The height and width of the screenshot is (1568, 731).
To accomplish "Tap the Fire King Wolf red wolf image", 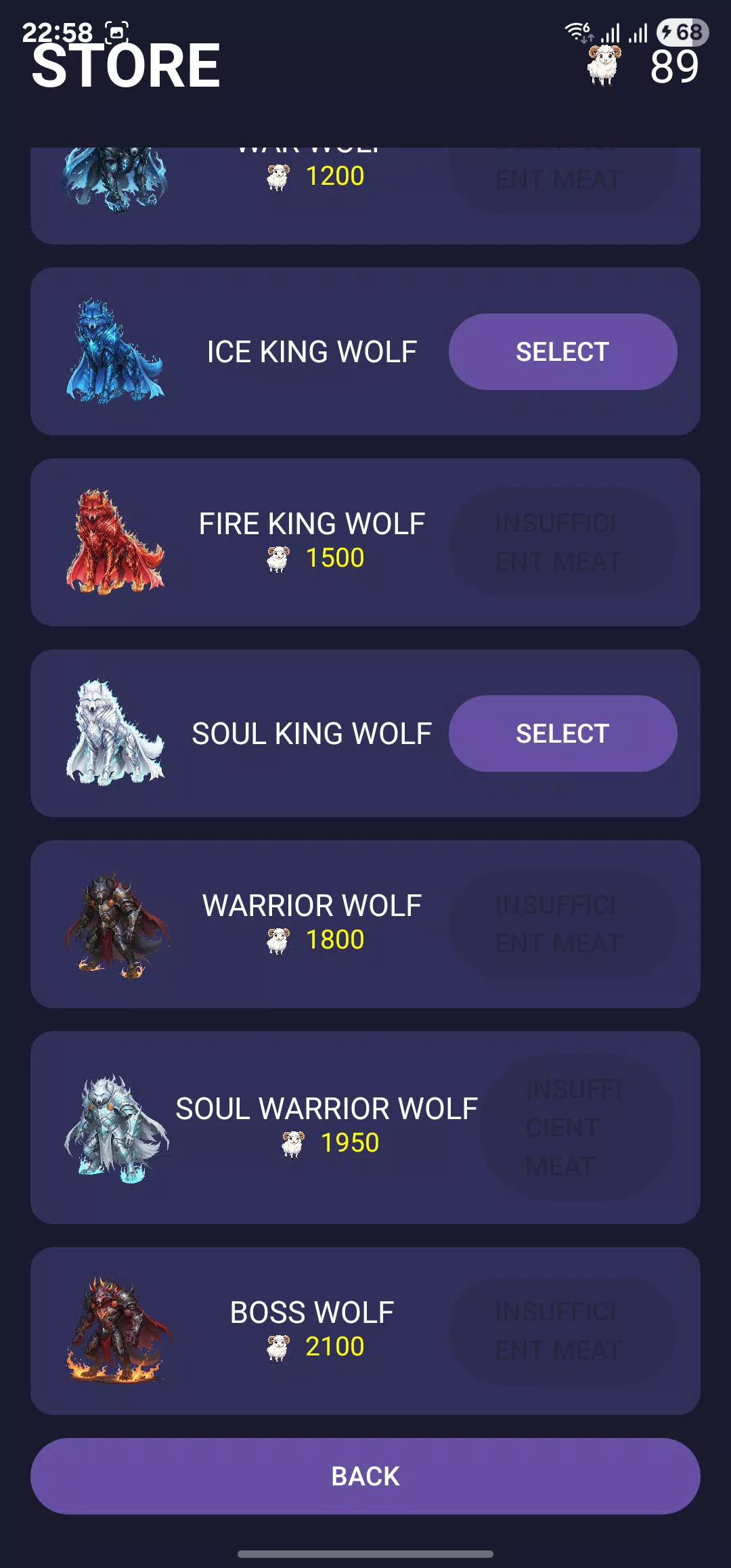I will (x=115, y=542).
